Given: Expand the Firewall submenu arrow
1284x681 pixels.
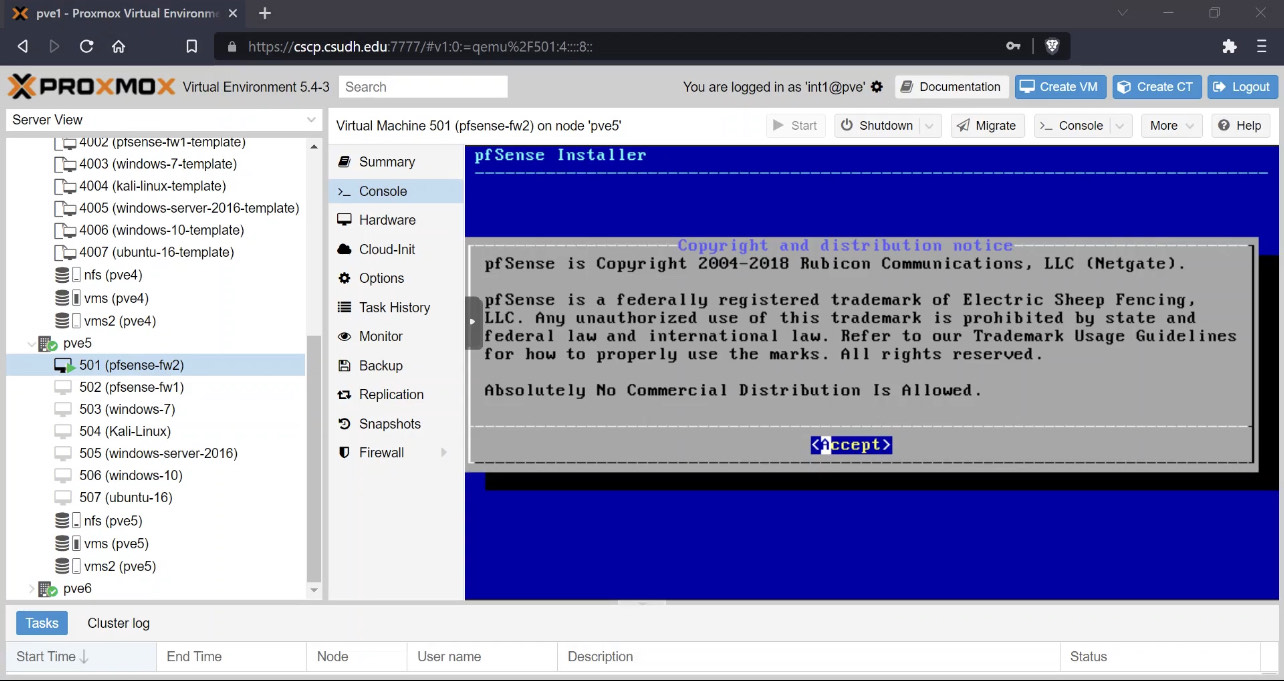Looking at the screenshot, I should pyautogui.click(x=444, y=453).
